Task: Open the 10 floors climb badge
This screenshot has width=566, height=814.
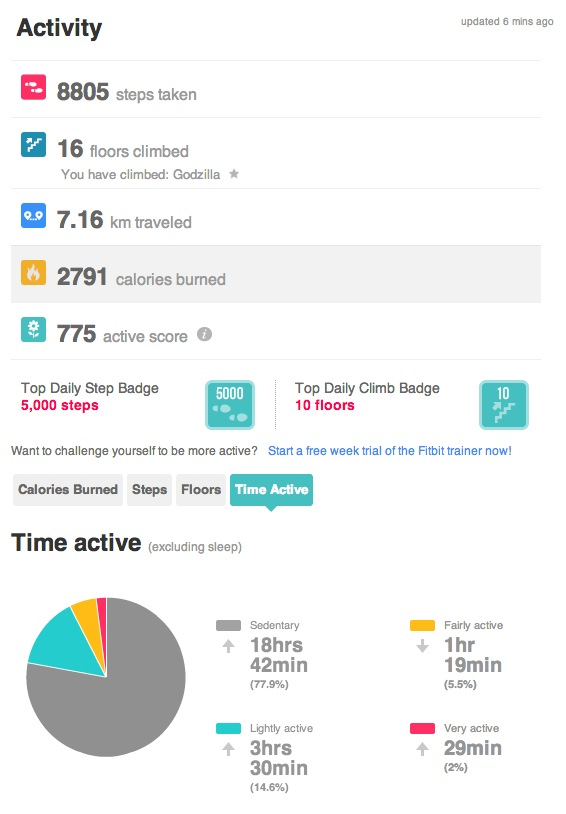Action: 504,405
